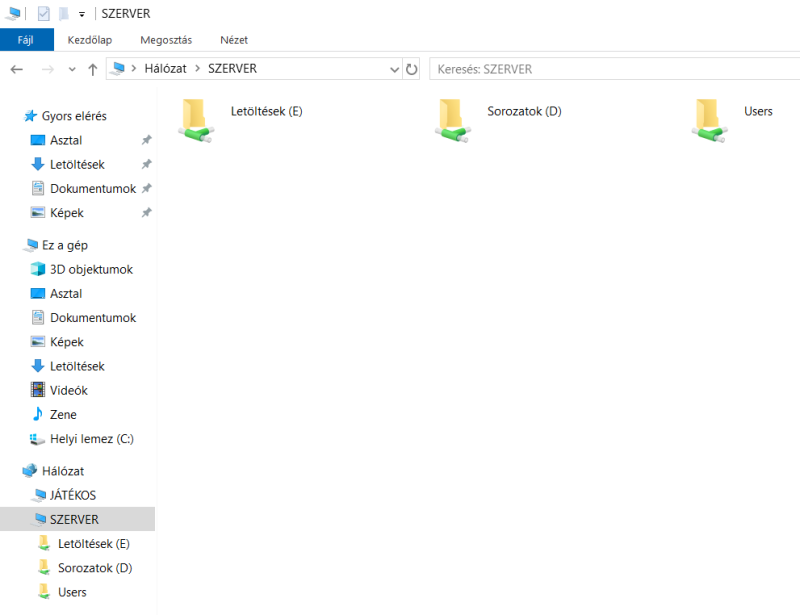This screenshot has width=800, height=615.
Task: Click the Keresés: SZERVER search box
Action: (614, 69)
